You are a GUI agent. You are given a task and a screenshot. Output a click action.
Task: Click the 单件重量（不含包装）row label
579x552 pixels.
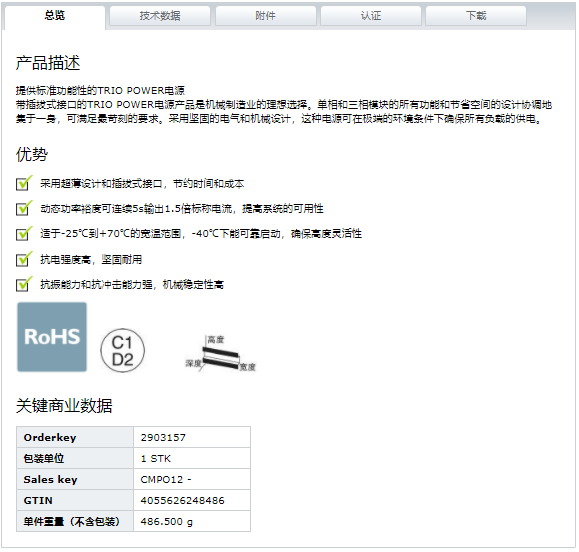tap(72, 522)
